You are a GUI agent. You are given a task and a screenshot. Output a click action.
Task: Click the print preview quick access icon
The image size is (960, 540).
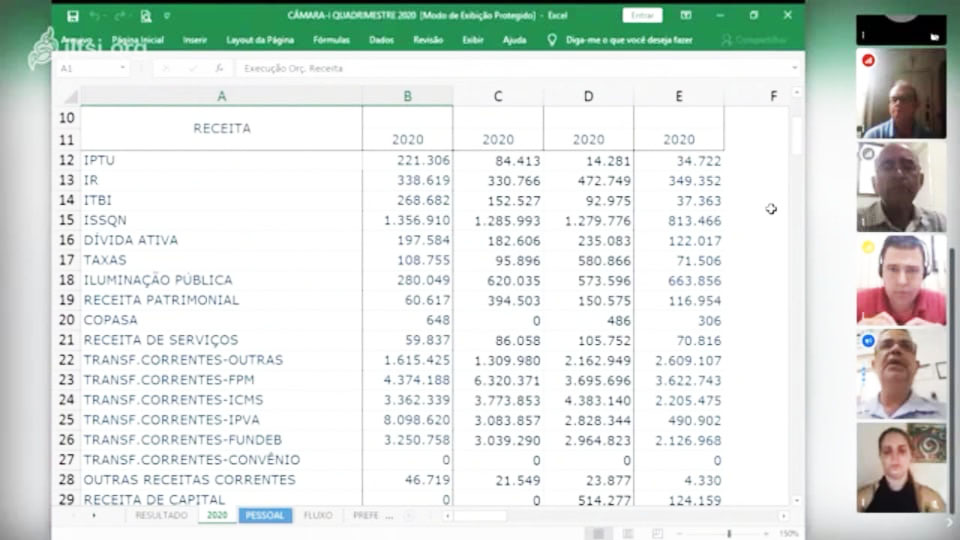[x=146, y=16]
